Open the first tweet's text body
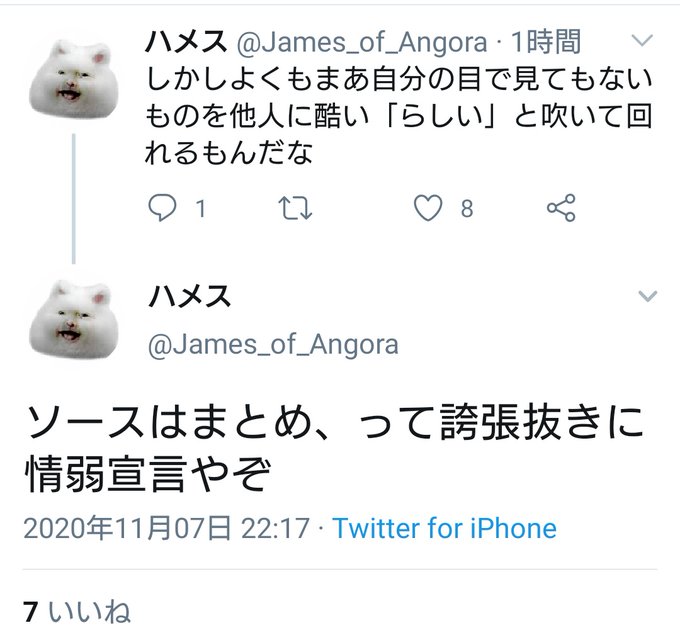The width and height of the screenshot is (680, 640). coord(399,116)
